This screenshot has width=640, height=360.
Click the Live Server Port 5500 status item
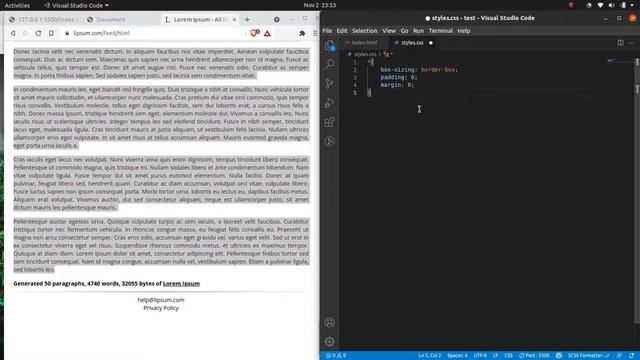pyautogui.click(x=534, y=356)
